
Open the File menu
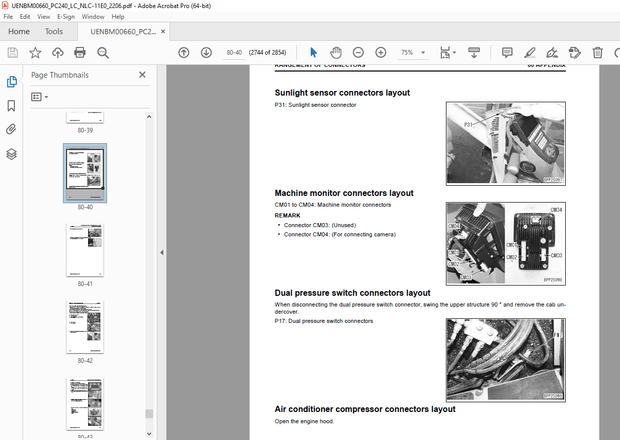8,17
